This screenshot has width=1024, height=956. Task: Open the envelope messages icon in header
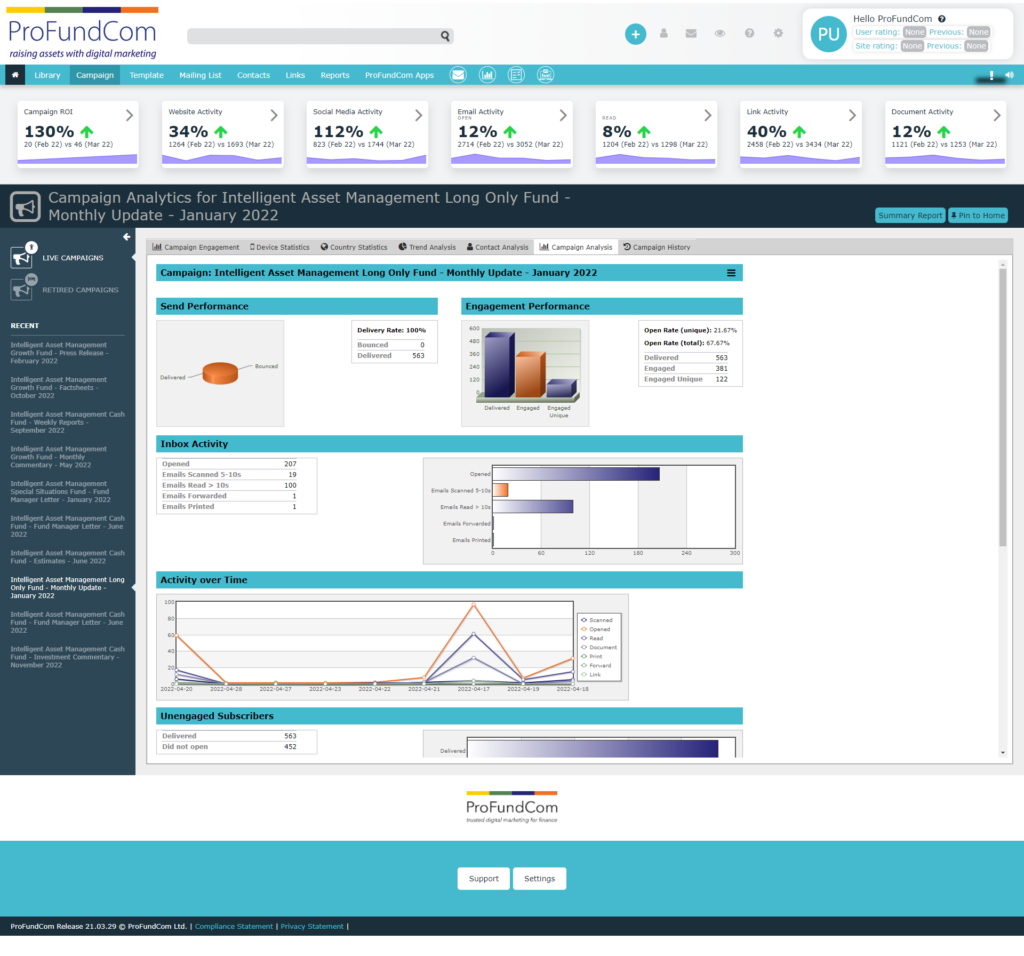pos(691,34)
